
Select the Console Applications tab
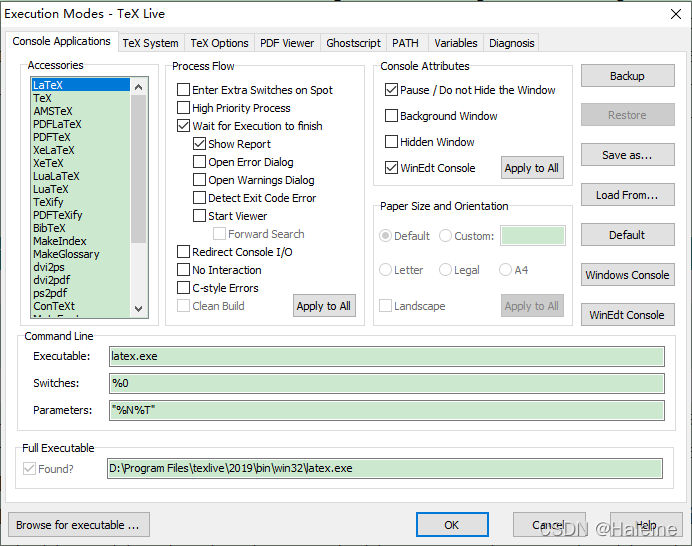pyautogui.click(x=61, y=41)
